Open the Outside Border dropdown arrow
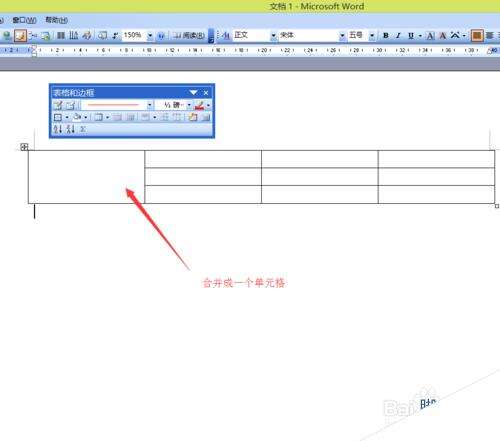The width and height of the screenshot is (500, 441). (67, 117)
